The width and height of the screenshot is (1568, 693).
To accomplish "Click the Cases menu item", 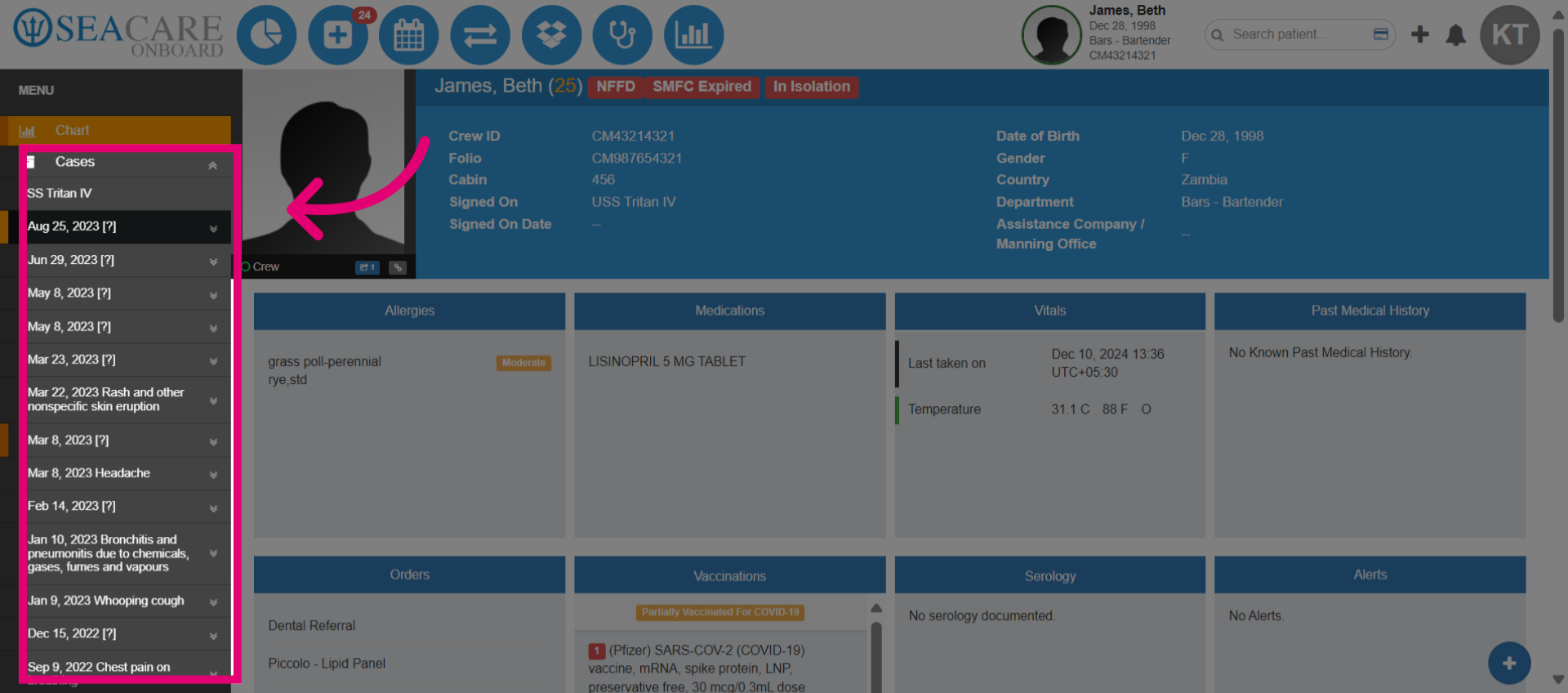I will coord(75,162).
